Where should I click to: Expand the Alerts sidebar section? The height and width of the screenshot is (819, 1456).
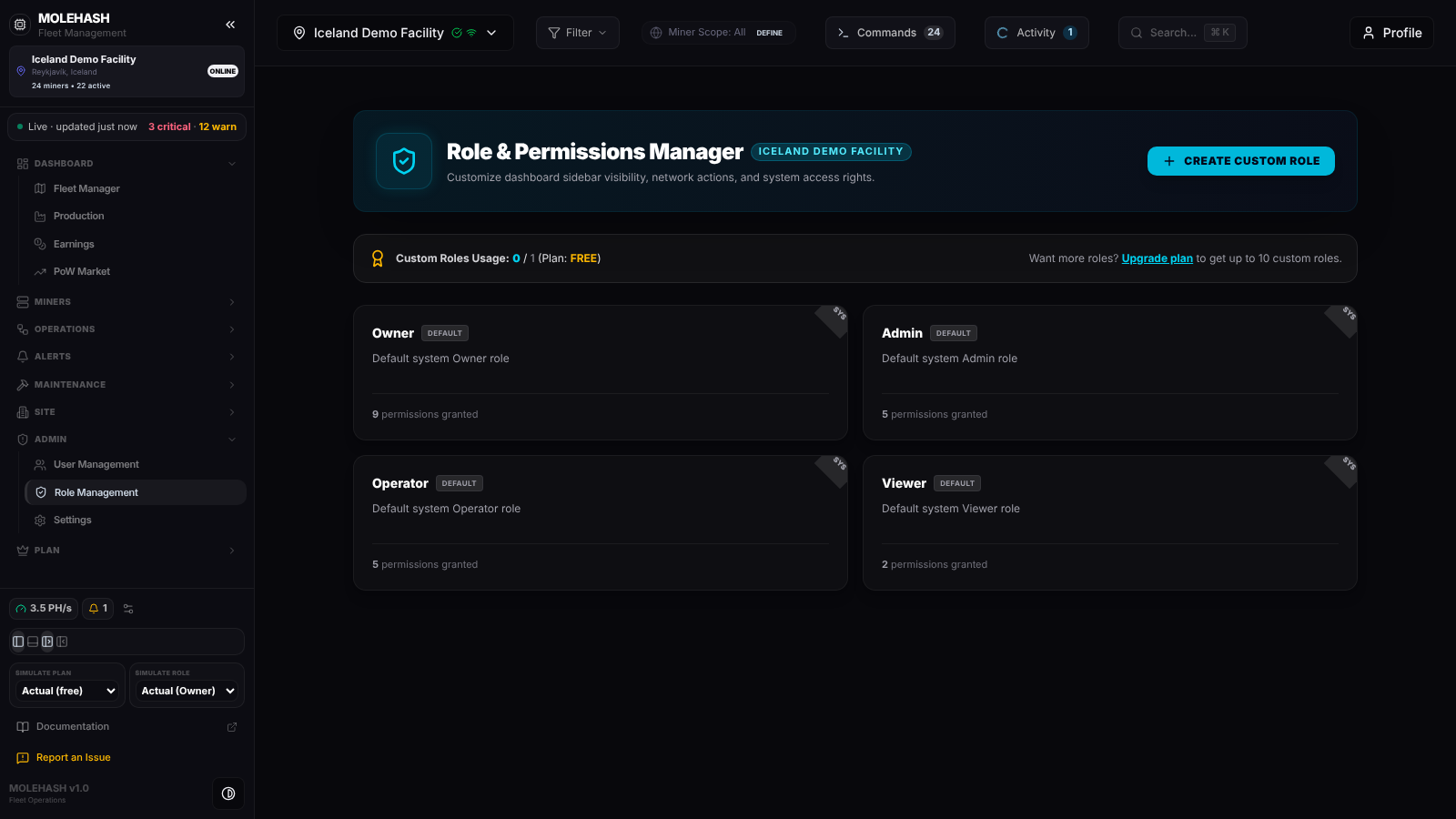point(126,357)
